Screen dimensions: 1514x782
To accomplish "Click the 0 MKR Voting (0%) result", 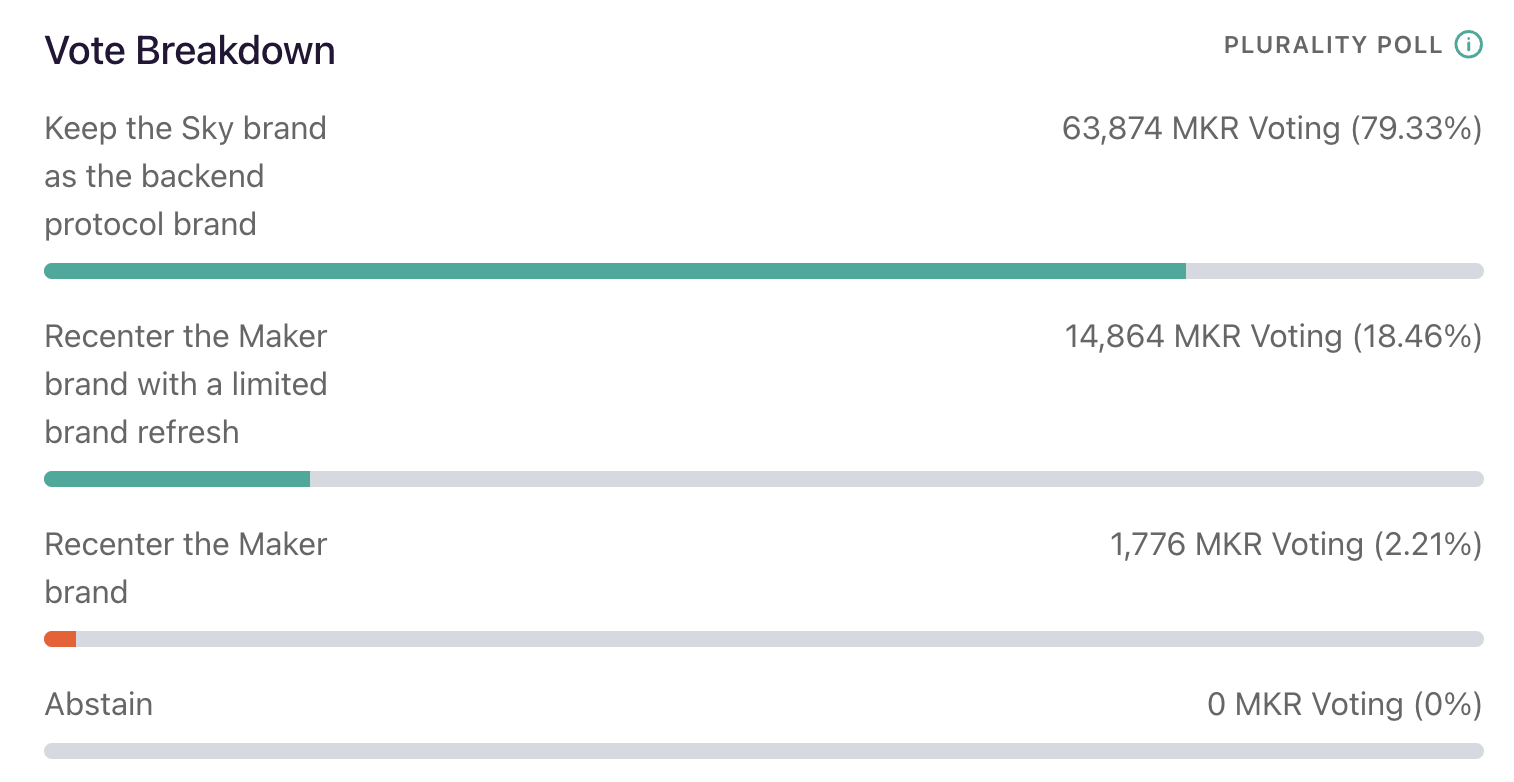I will click(1344, 705).
